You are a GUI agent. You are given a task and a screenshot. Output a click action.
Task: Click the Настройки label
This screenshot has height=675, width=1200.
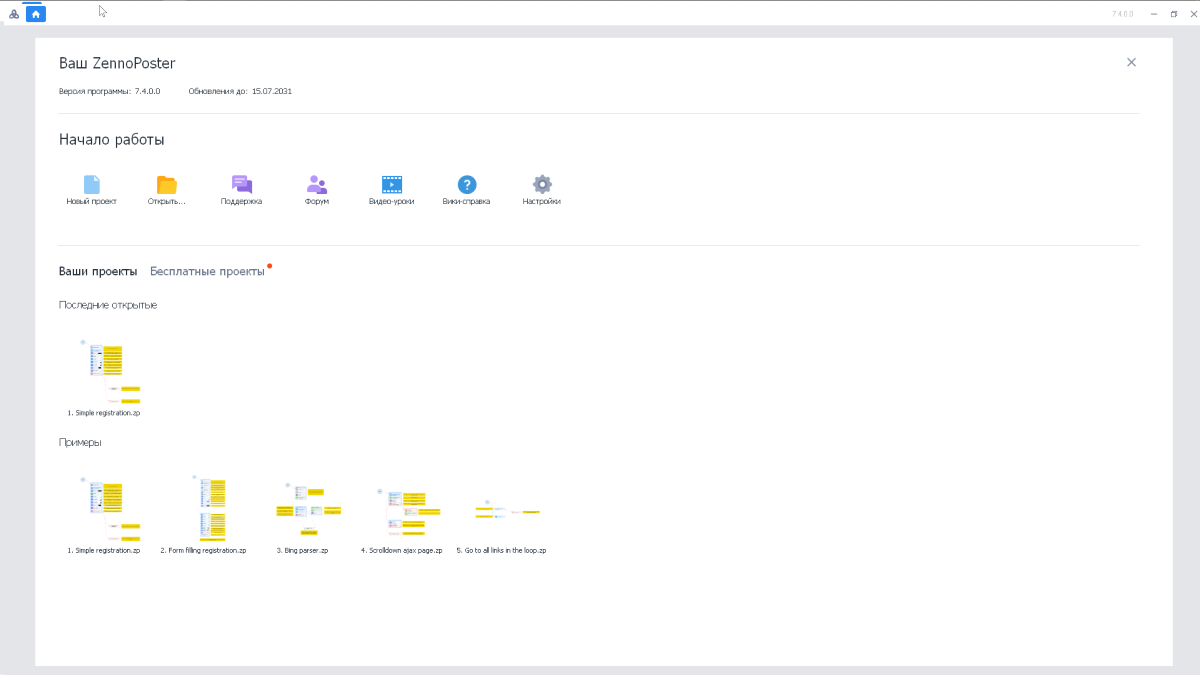point(542,201)
